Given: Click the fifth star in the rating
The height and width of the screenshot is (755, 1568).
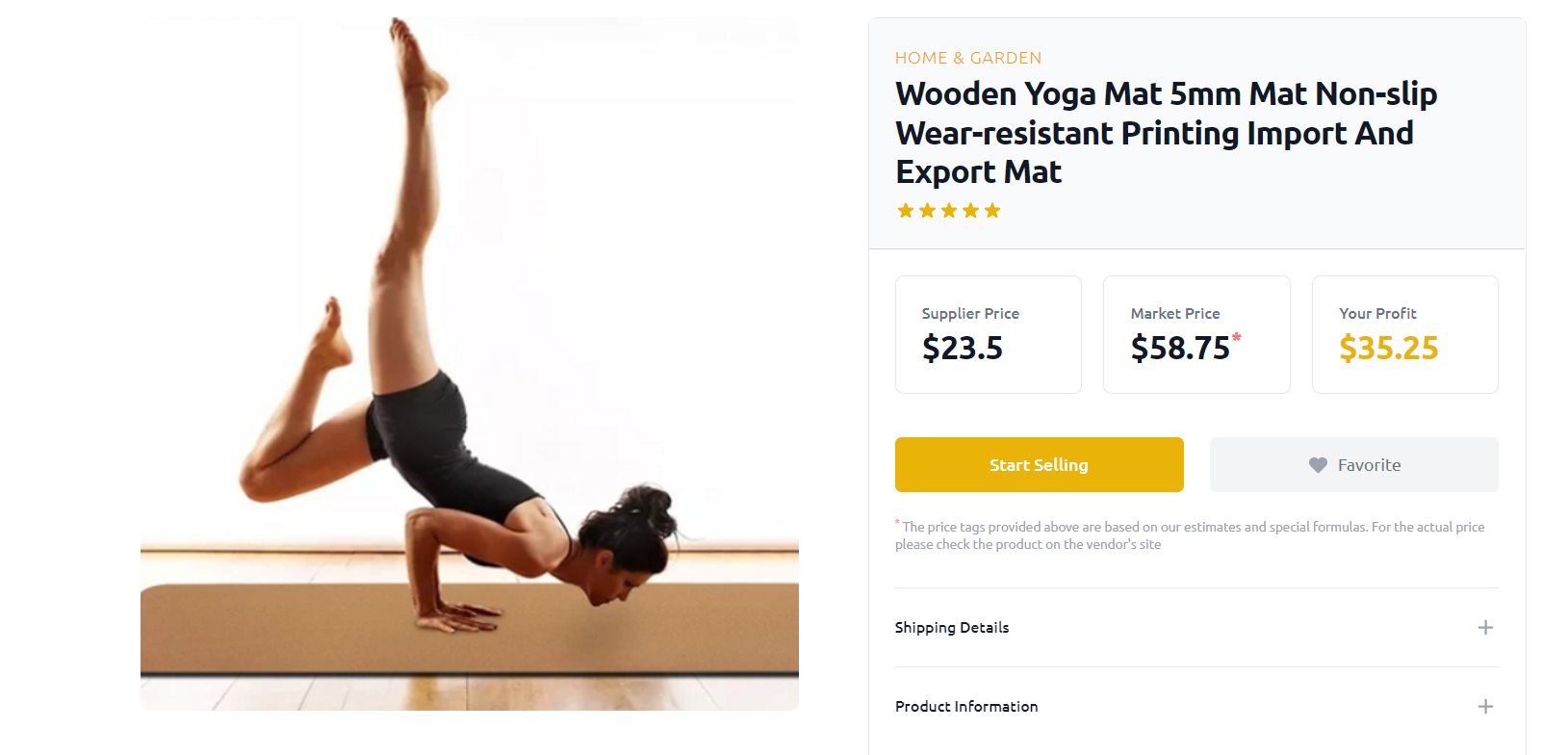Looking at the screenshot, I should coord(992,211).
